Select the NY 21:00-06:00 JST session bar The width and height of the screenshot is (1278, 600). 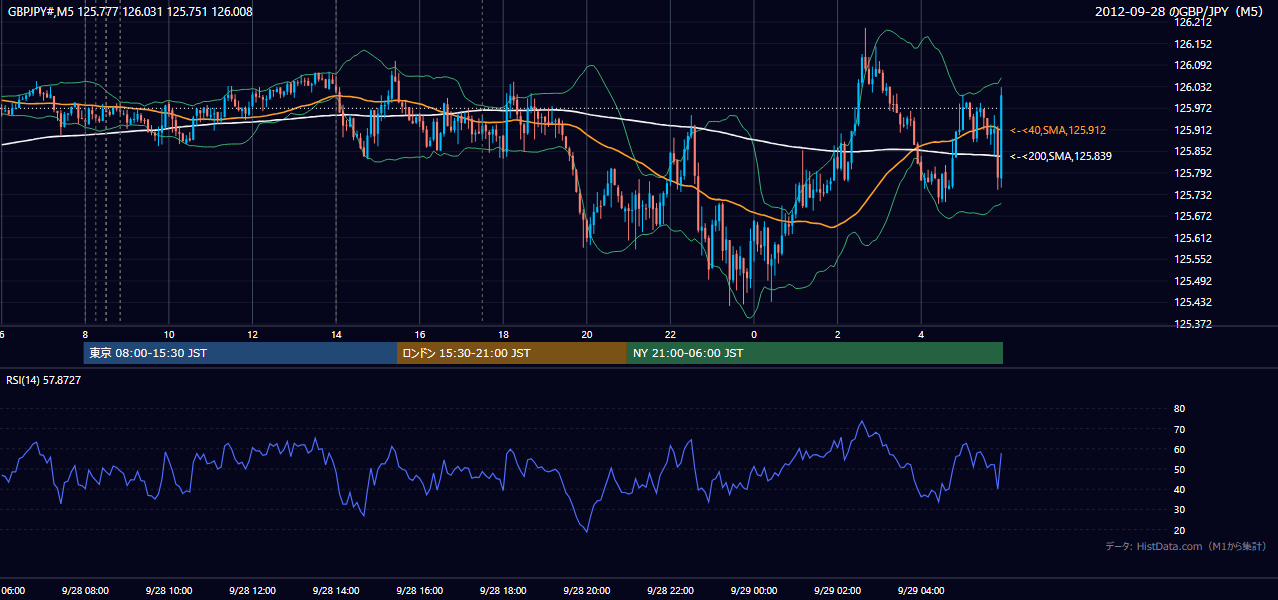point(815,353)
